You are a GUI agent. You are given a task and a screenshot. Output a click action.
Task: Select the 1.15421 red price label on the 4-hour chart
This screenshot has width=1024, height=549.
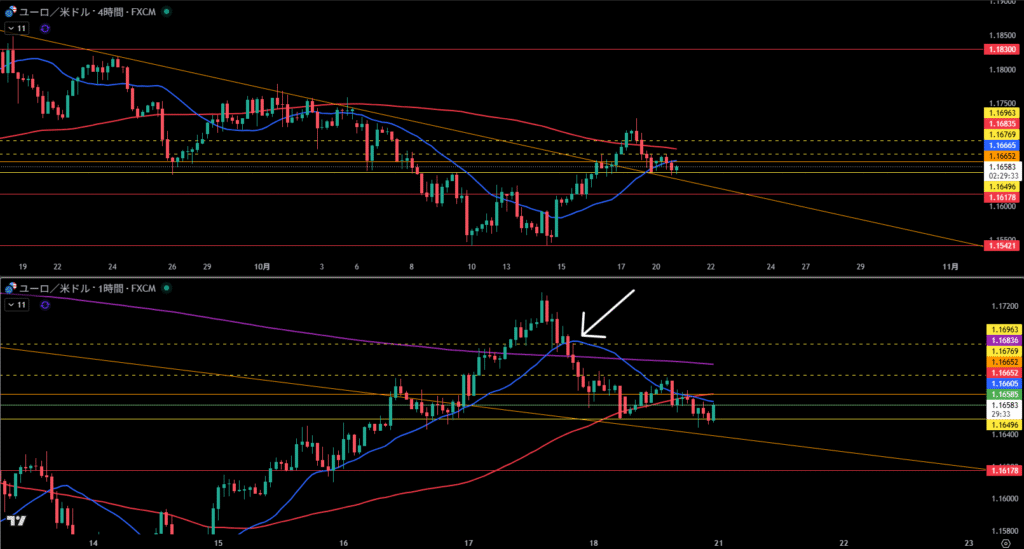(x=1003, y=245)
